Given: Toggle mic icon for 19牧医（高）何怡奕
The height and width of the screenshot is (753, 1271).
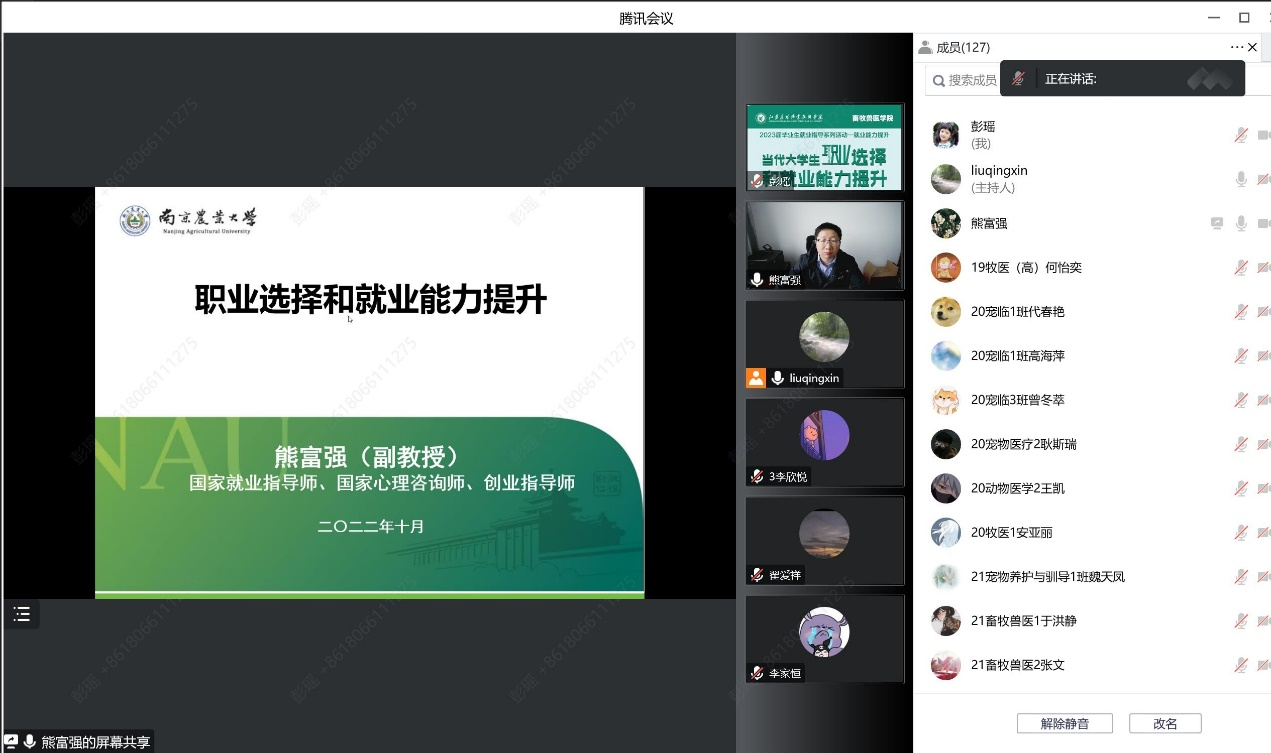Looking at the screenshot, I should tap(1241, 268).
